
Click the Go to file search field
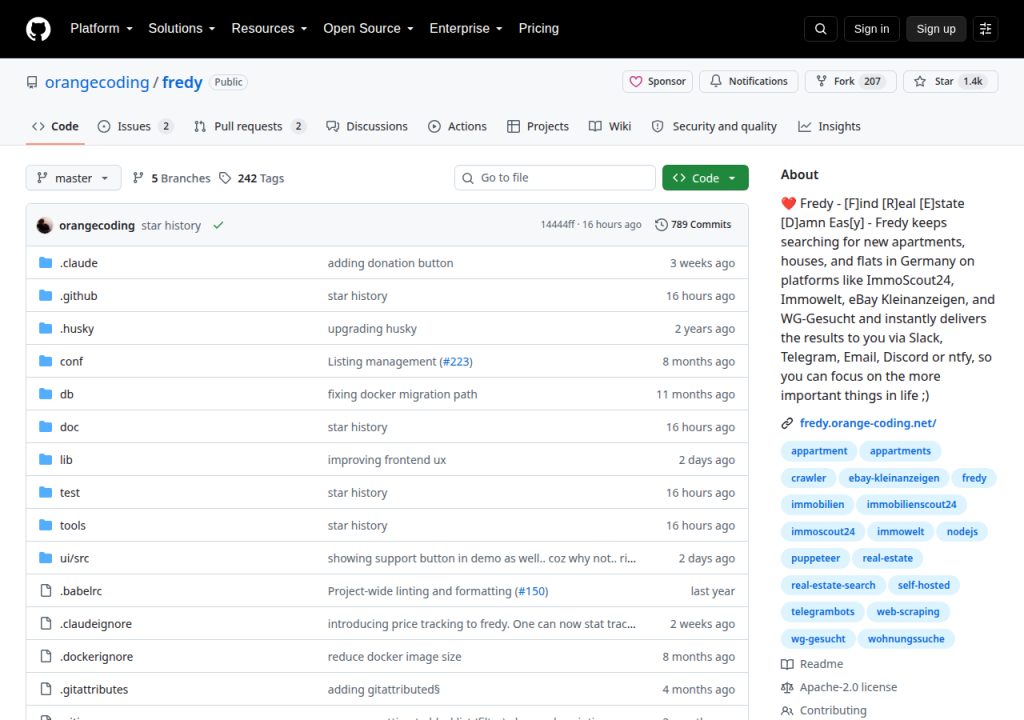[555, 178]
